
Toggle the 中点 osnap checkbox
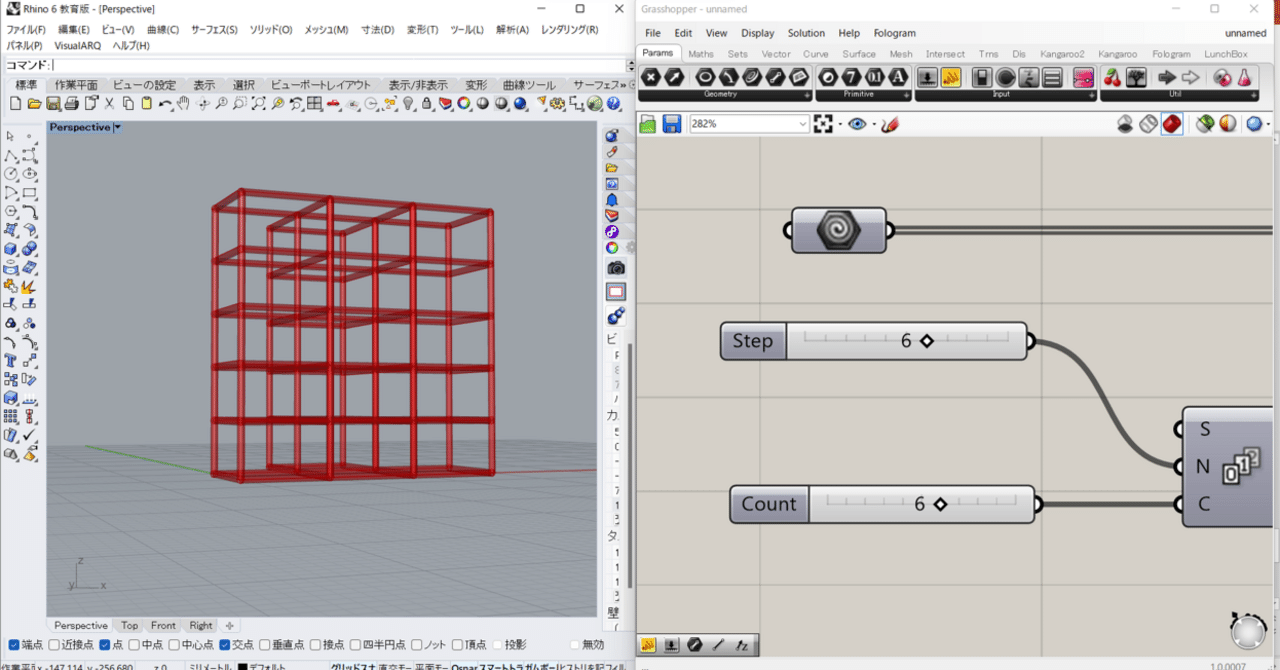click(132, 645)
